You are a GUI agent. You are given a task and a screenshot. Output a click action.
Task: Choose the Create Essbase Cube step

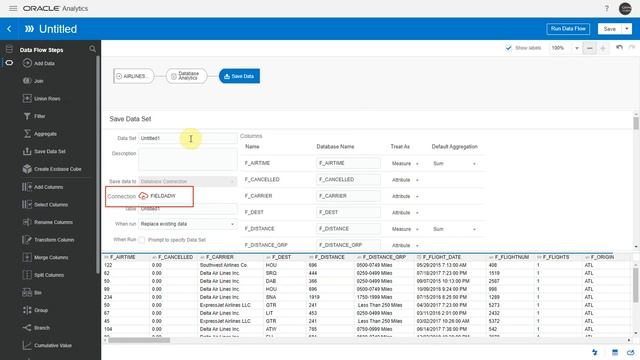52,169
